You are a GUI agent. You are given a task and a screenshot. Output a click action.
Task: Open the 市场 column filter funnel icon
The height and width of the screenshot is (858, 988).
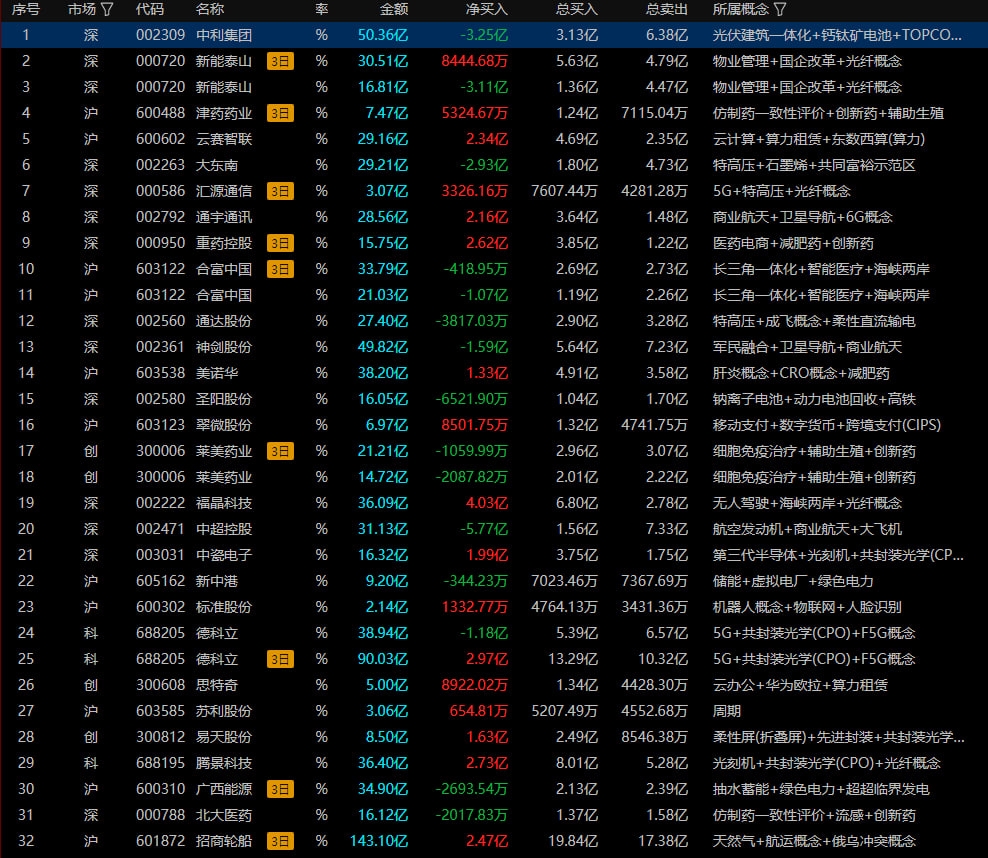point(107,9)
